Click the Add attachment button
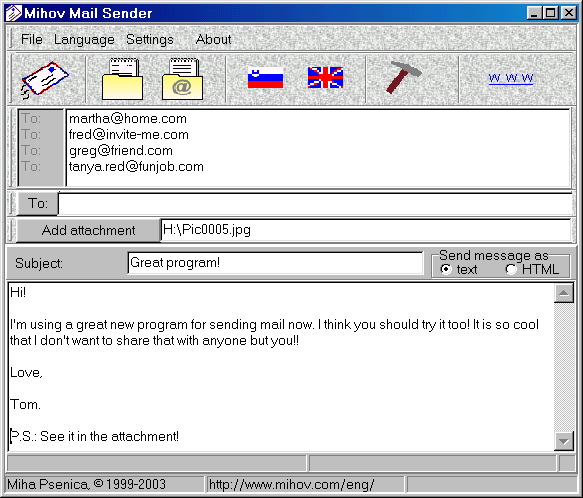 tap(88, 230)
